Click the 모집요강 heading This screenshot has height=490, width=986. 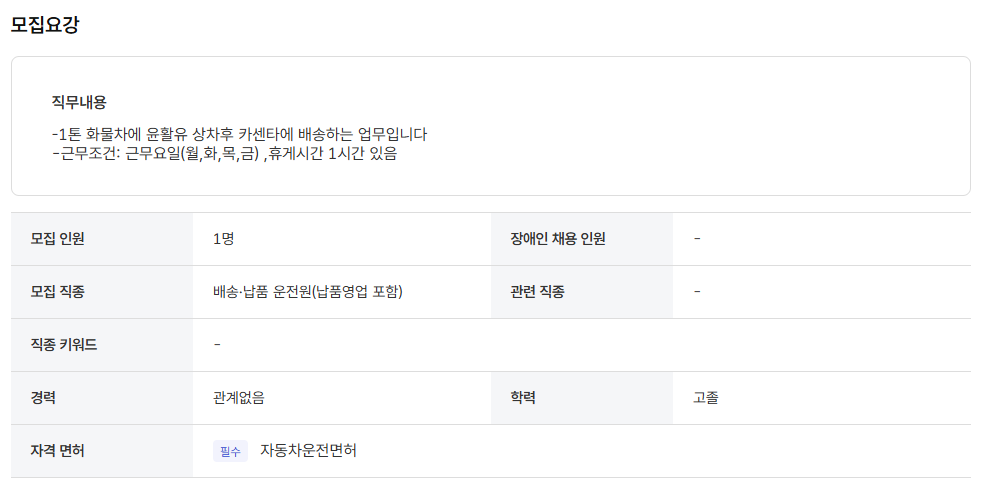pyautogui.click(x=45, y=25)
